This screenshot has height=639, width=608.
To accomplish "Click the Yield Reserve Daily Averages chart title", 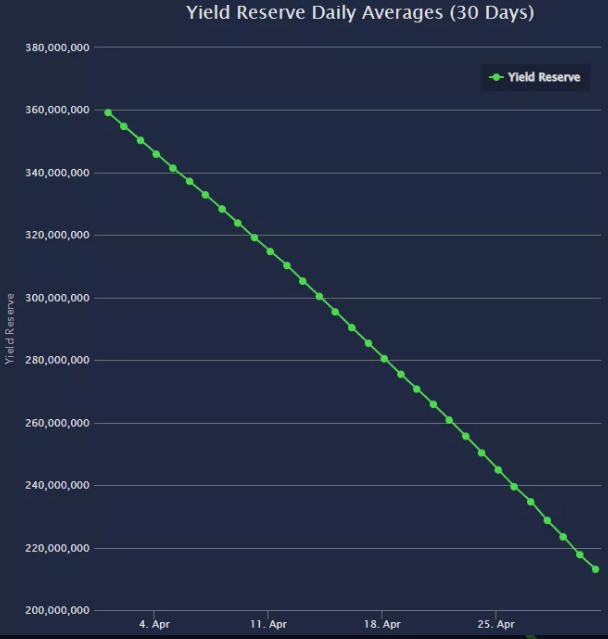I will [360, 13].
